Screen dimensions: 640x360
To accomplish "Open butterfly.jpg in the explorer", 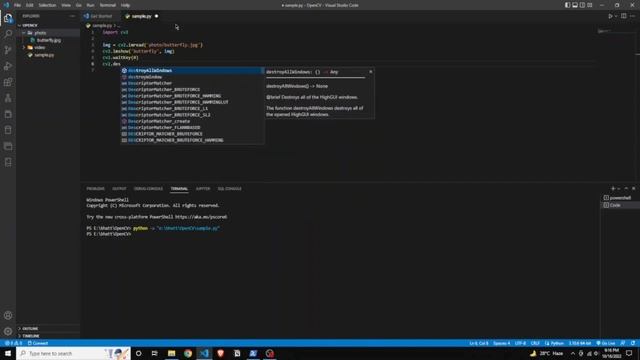I will pos(48,40).
